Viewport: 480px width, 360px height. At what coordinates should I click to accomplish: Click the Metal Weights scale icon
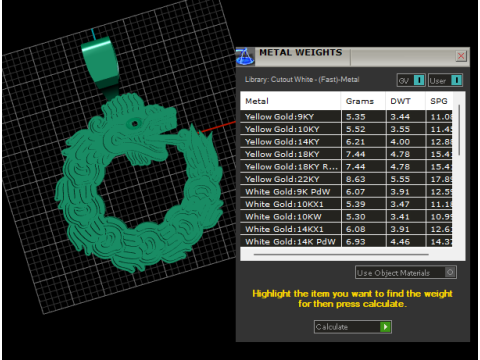(x=245, y=56)
